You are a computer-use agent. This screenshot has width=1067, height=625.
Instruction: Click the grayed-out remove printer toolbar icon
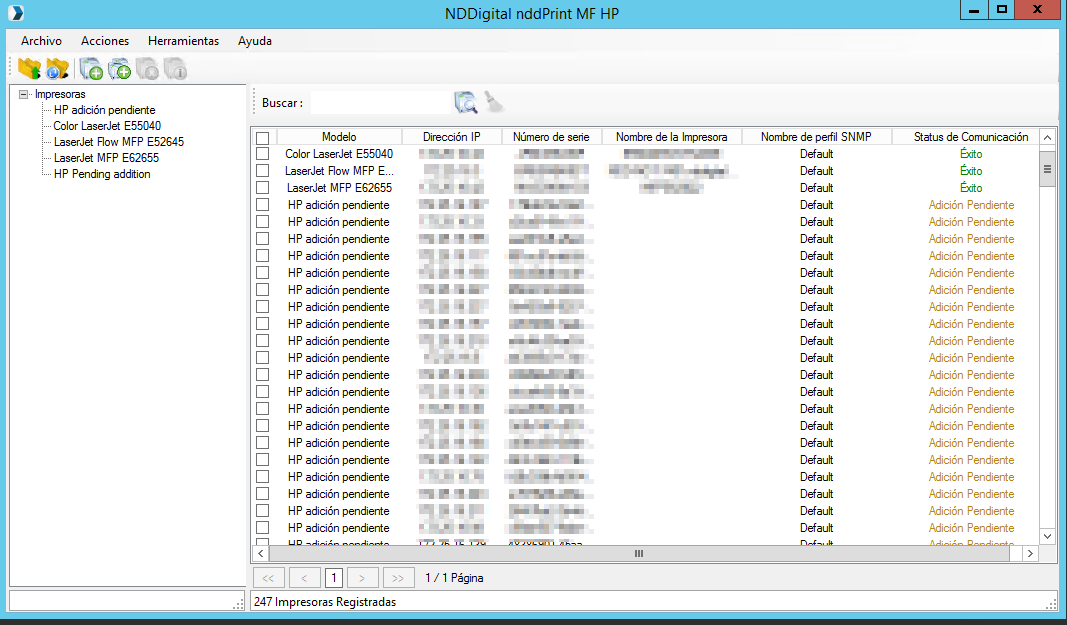pyautogui.click(x=148, y=69)
